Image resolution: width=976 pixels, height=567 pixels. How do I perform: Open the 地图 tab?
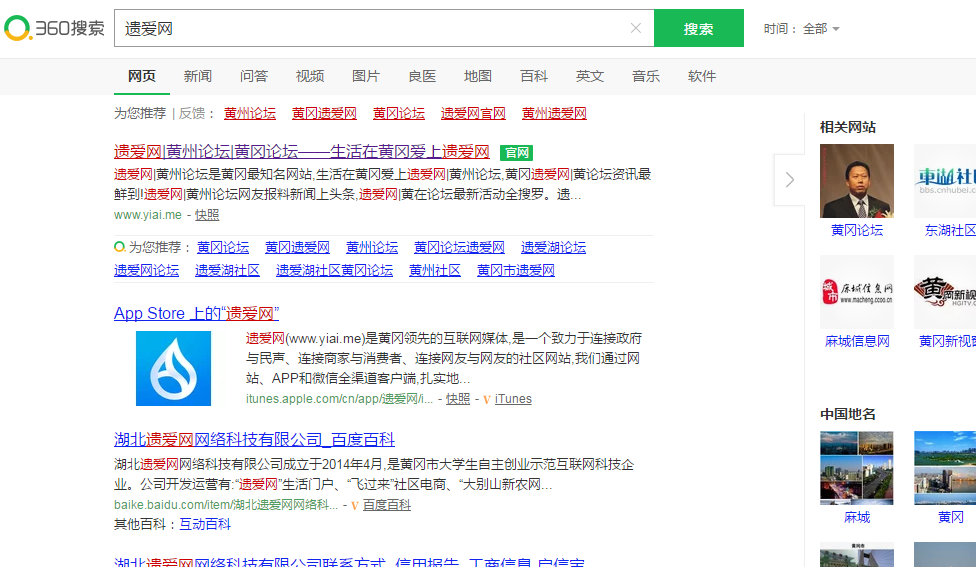pyautogui.click(x=477, y=77)
